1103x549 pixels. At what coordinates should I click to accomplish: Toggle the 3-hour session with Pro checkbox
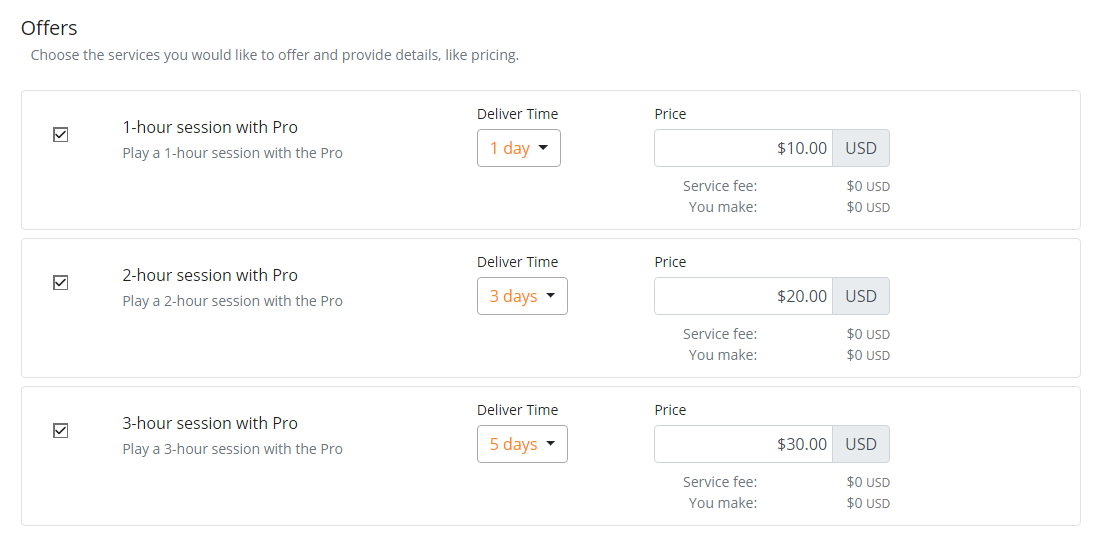tap(60, 431)
